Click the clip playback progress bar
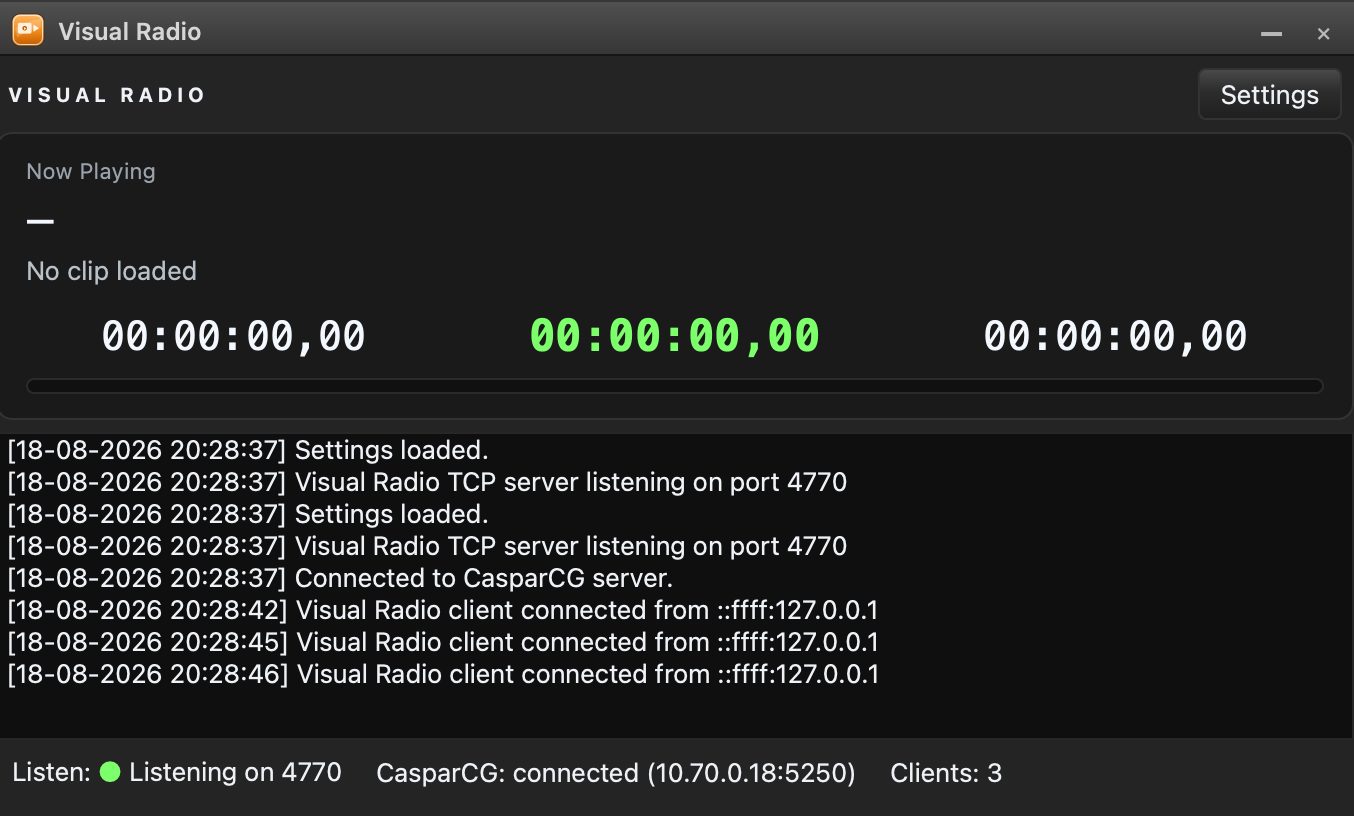The height and width of the screenshot is (816, 1354). coord(675,386)
